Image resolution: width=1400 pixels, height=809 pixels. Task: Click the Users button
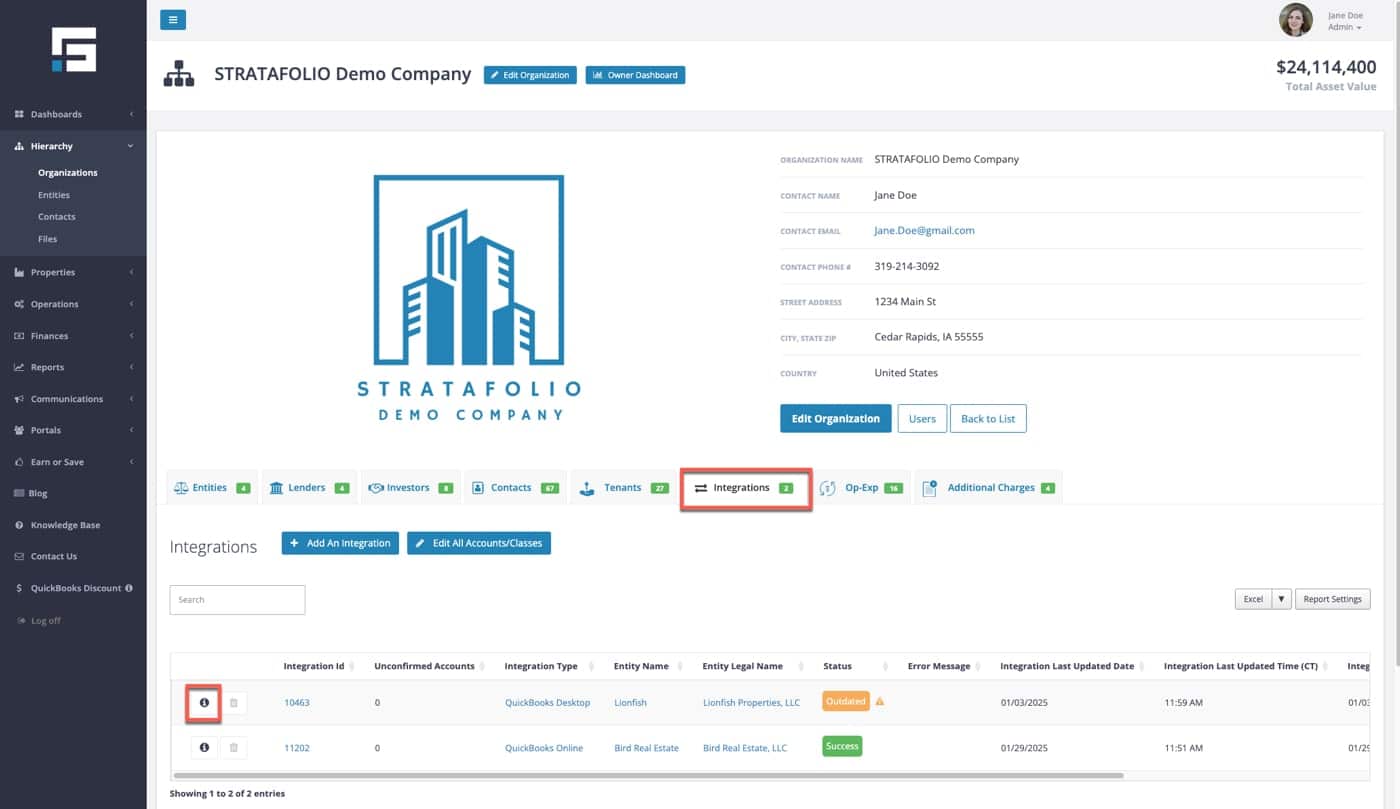click(x=922, y=419)
